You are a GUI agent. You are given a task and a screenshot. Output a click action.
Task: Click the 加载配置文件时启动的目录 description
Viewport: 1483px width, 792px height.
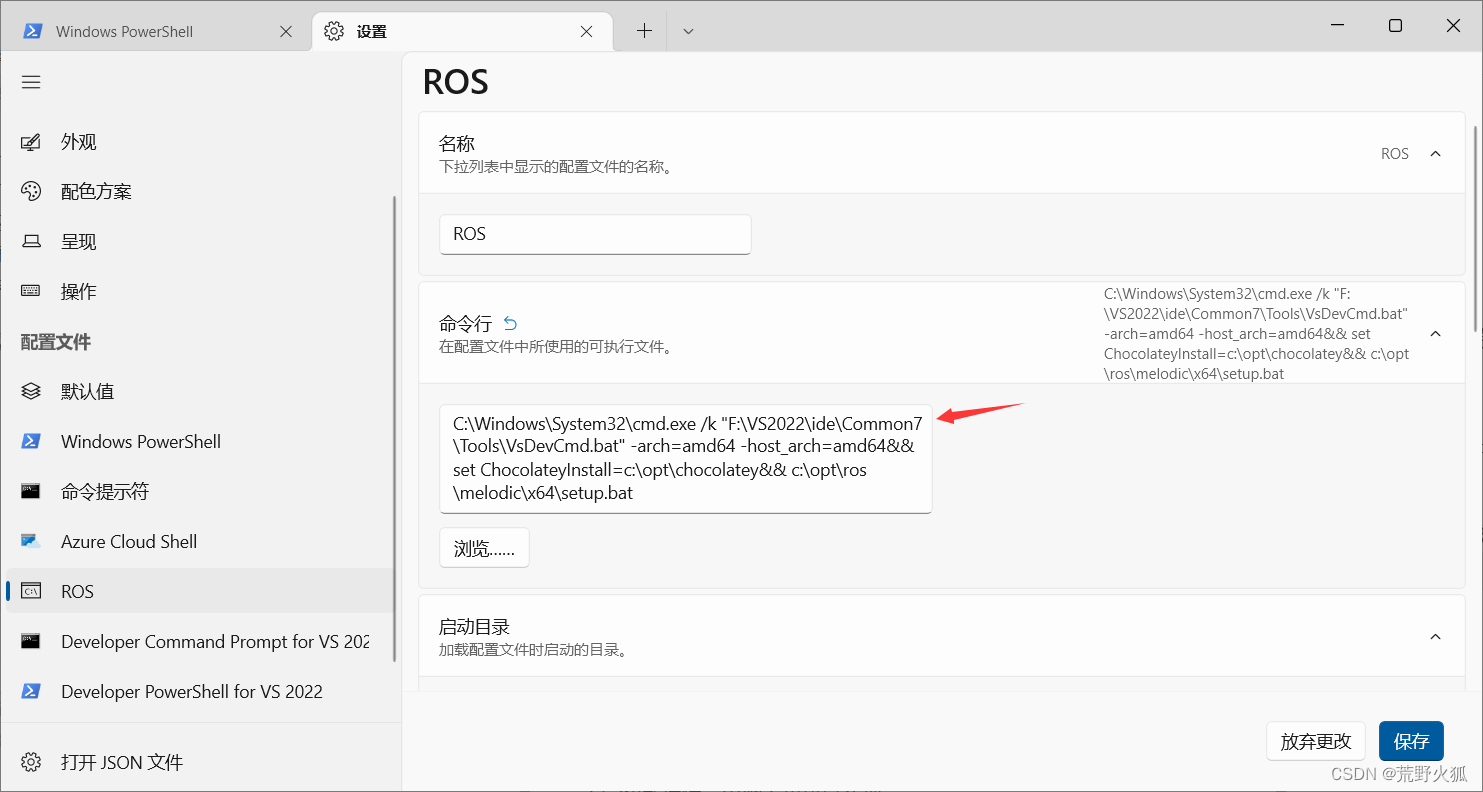(534, 650)
